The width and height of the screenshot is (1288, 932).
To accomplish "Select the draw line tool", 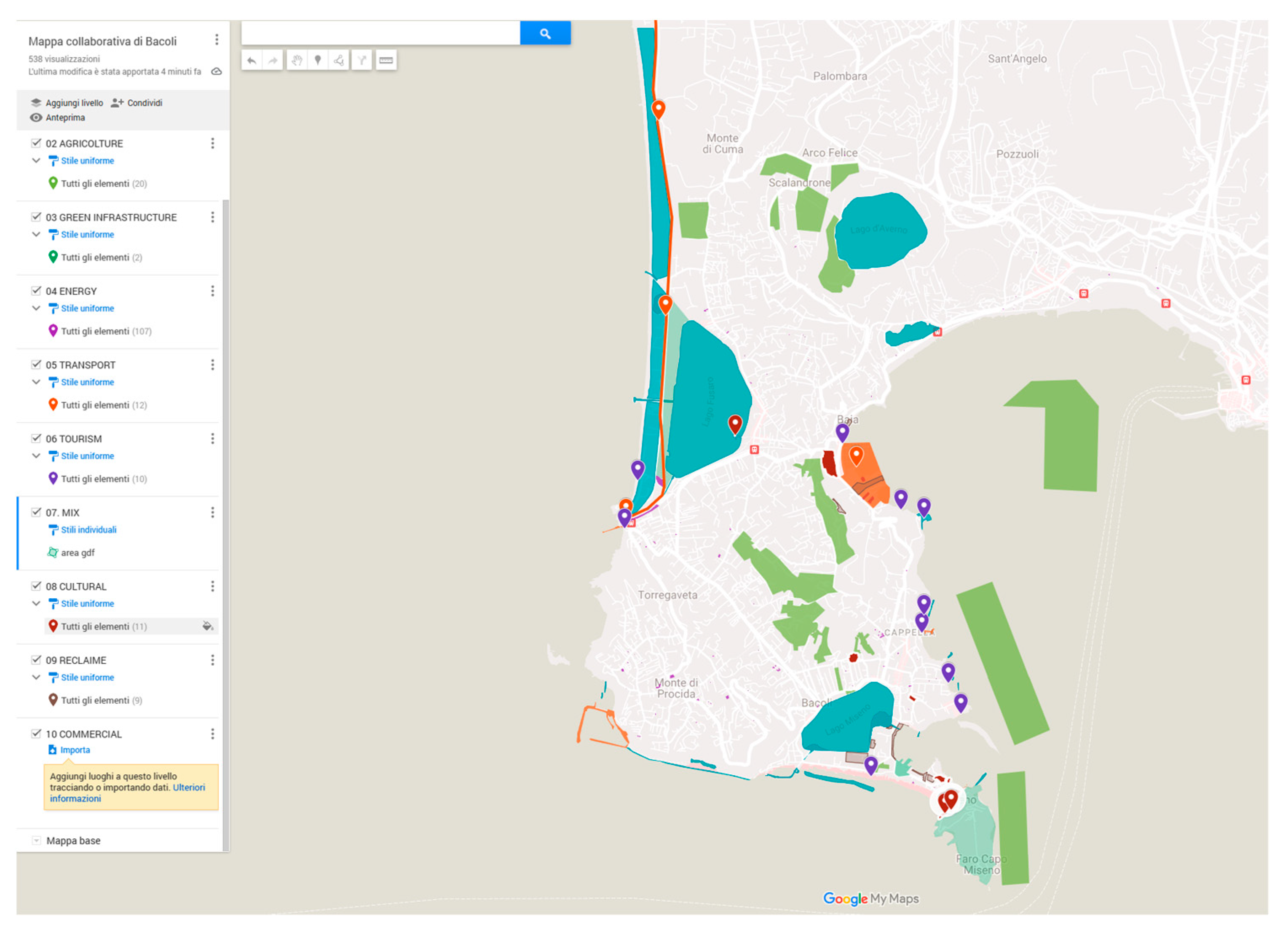I will pyautogui.click(x=339, y=60).
